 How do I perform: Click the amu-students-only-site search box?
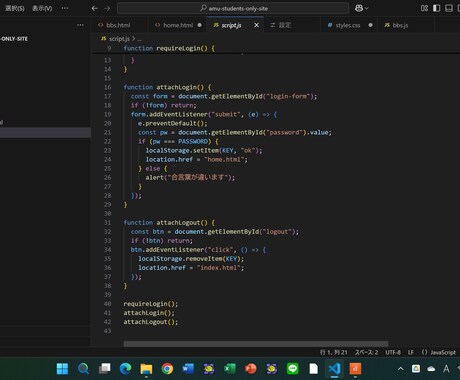click(233, 8)
